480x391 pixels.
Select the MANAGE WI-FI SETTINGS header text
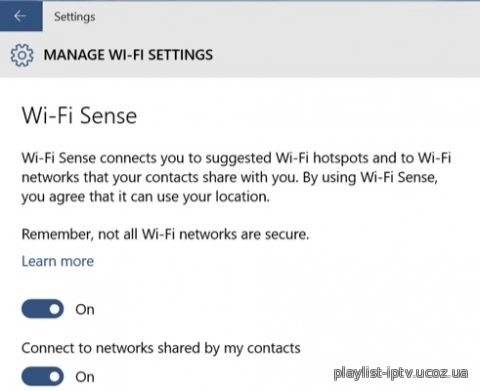(x=128, y=55)
